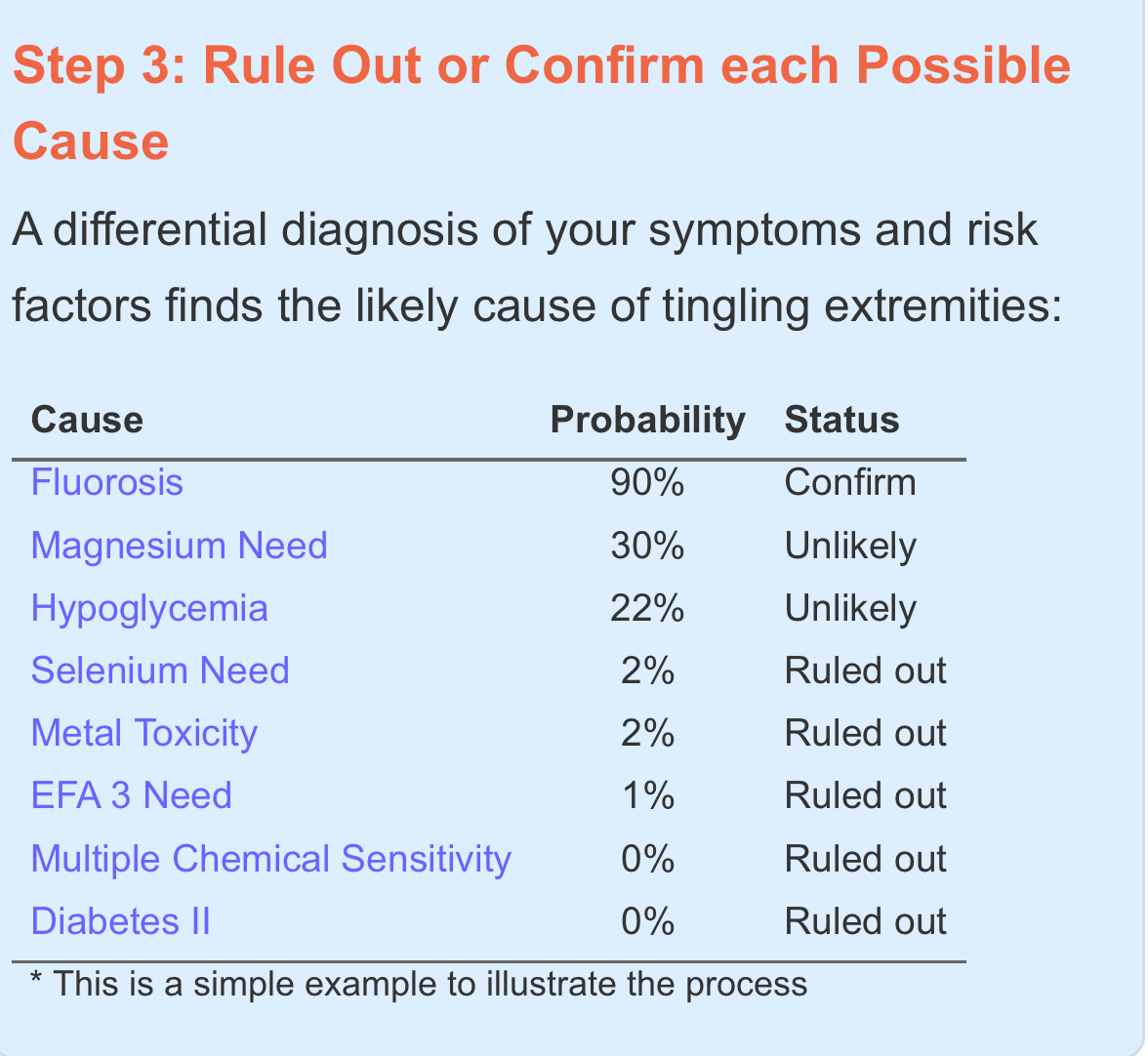
Task: Click the Confirm status for Fluorosis
Action: [850, 483]
